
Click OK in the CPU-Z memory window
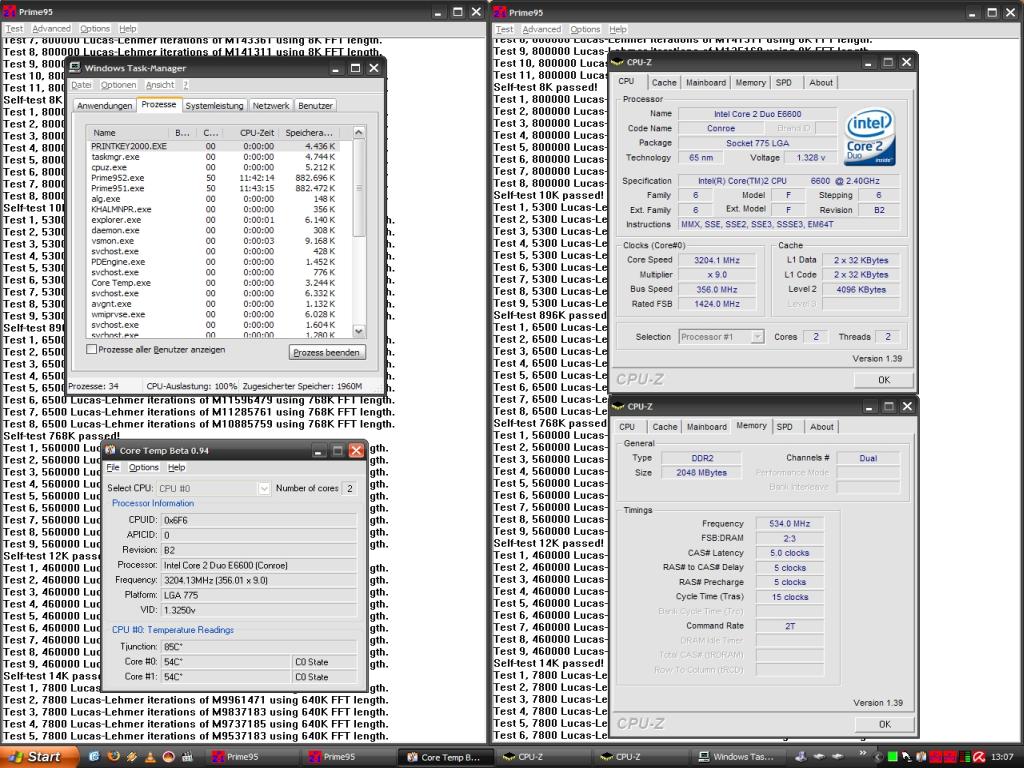click(884, 724)
